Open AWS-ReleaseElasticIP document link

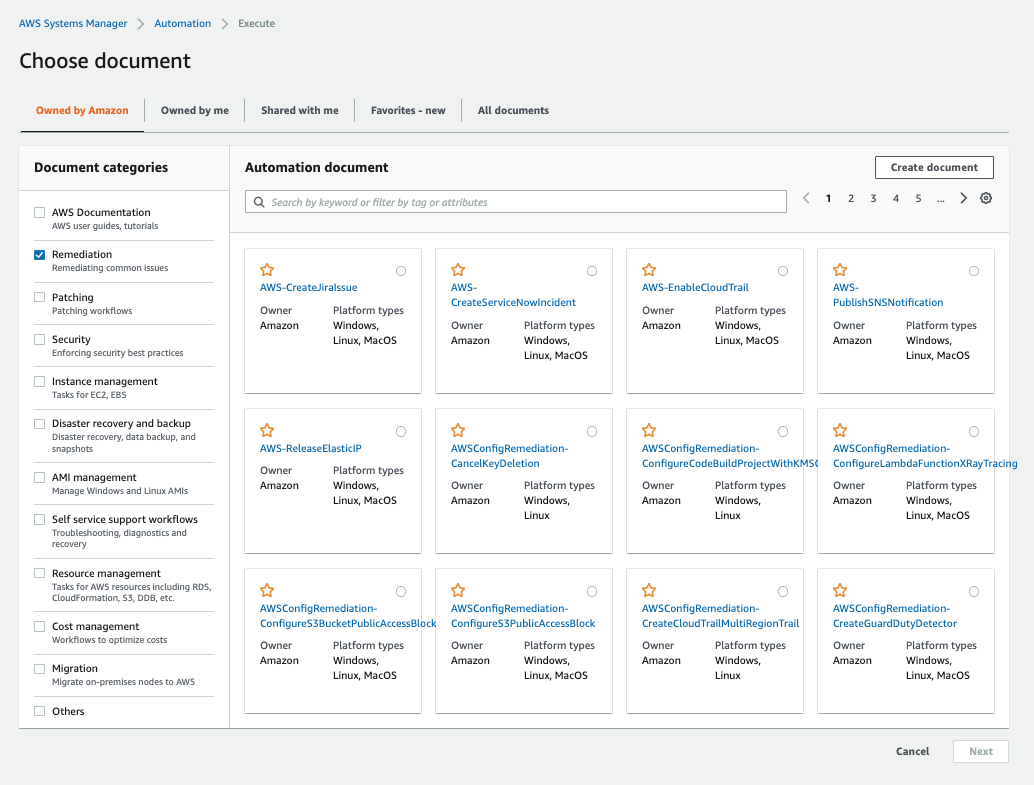(x=311, y=448)
